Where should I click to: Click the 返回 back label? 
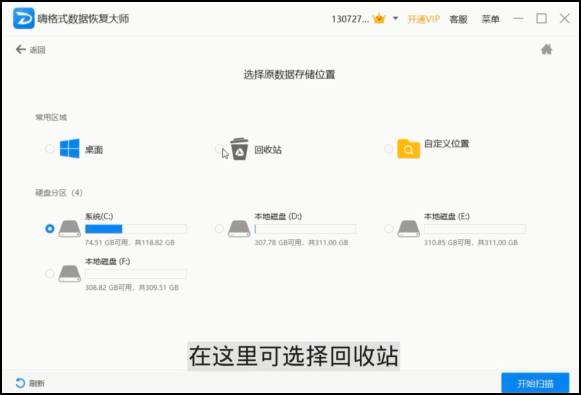[x=37, y=50]
